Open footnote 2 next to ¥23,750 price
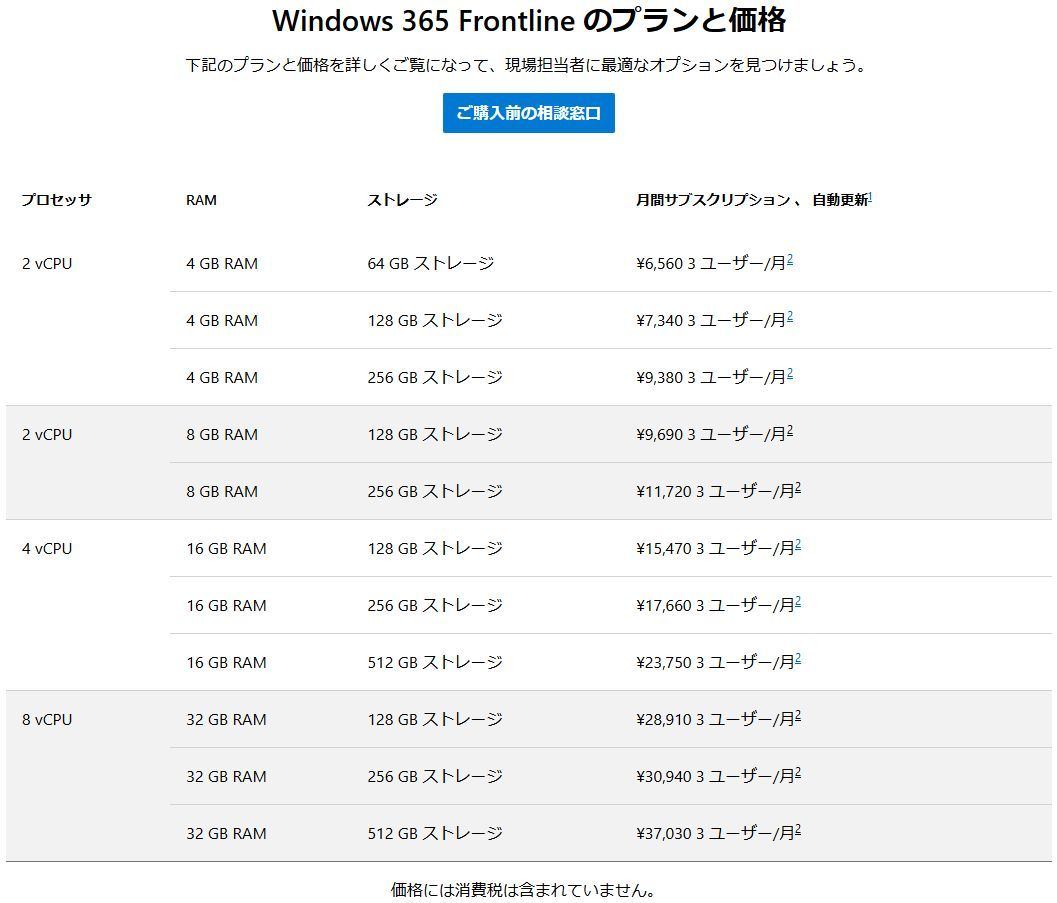This screenshot has height=903, width=1057. coord(797,658)
